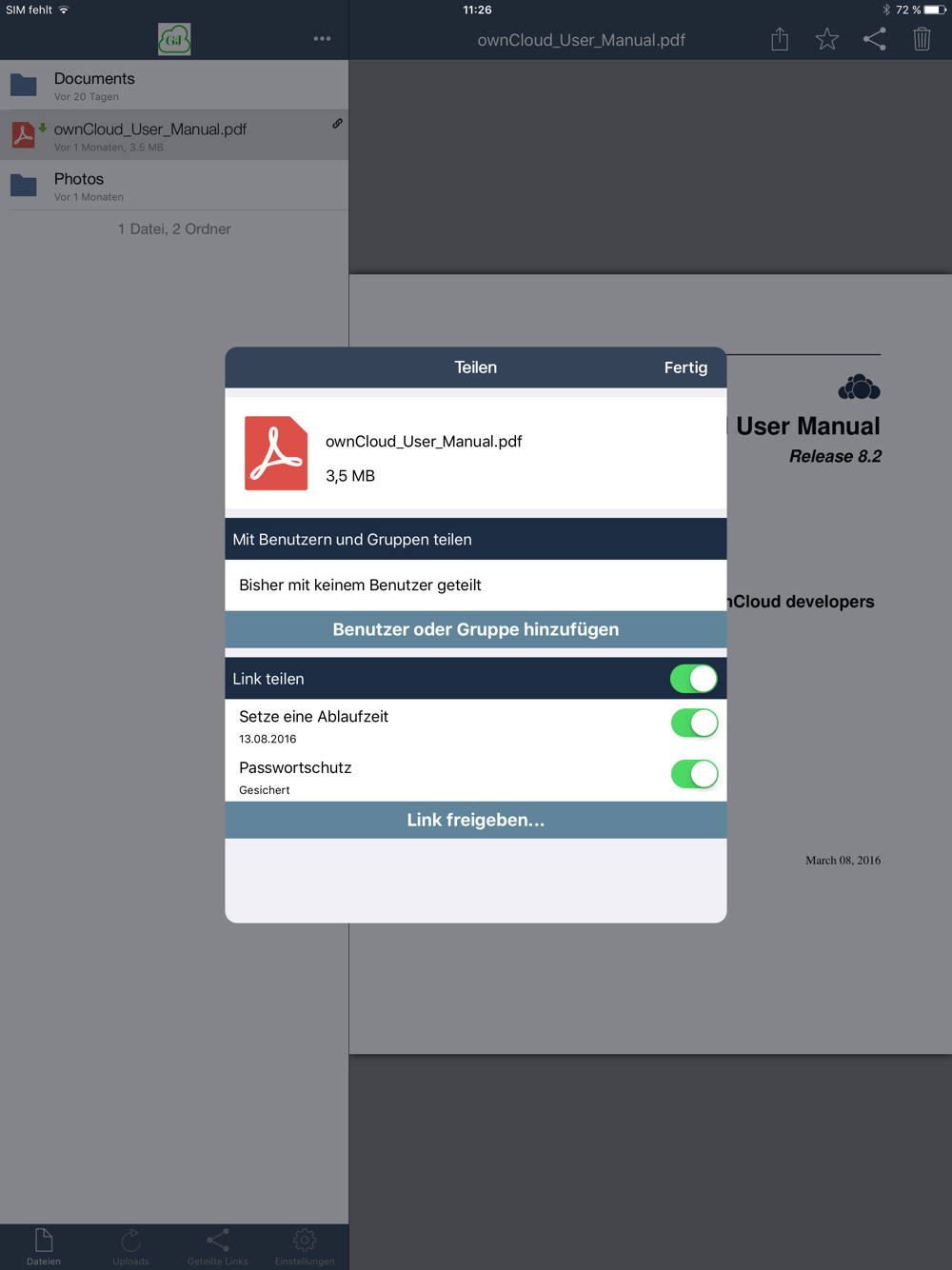Switch to the Dateien tab
The image size is (952, 1270).
44,1247
